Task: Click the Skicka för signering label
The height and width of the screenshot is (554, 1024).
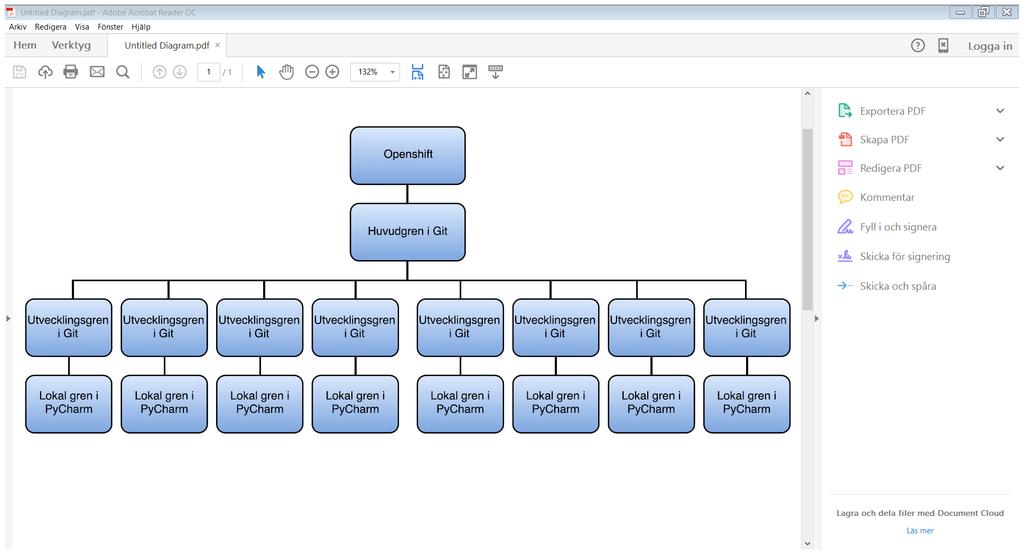Action: (904, 256)
